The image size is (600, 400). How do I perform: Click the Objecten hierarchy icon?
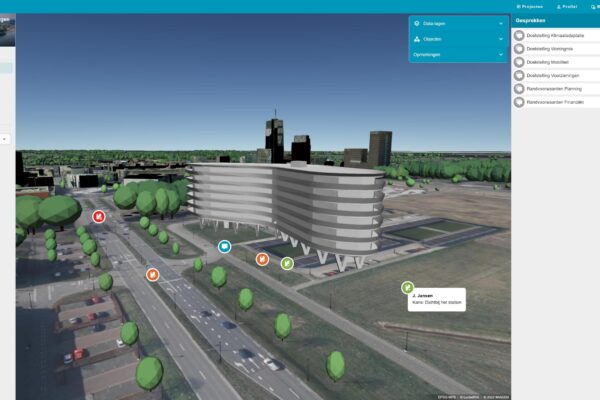[417, 39]
